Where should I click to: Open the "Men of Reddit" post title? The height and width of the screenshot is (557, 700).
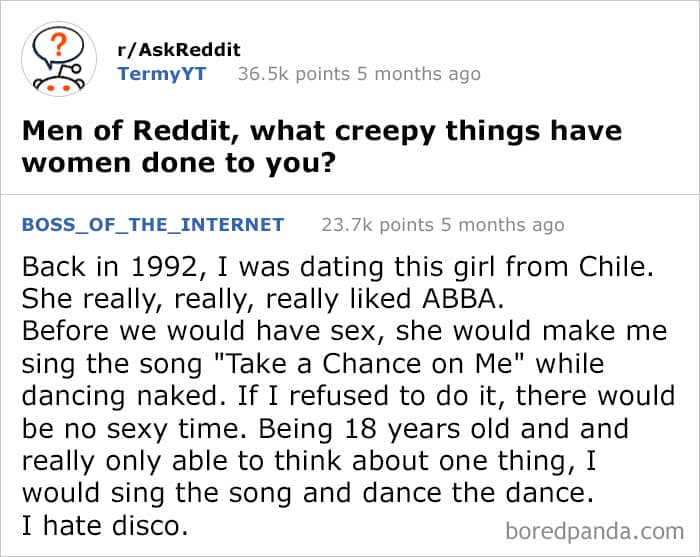[321, 131]
